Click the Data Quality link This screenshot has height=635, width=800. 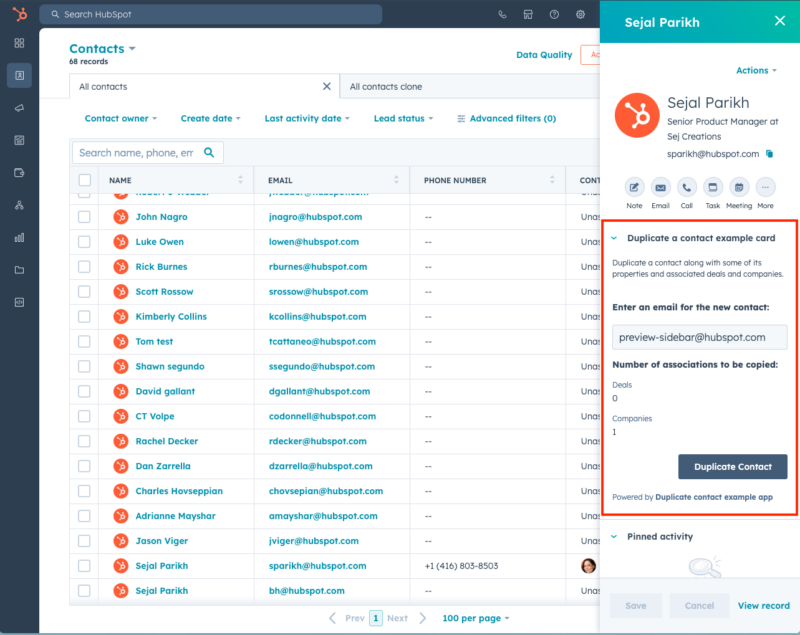pyautogui.click(x=544, y=55)
